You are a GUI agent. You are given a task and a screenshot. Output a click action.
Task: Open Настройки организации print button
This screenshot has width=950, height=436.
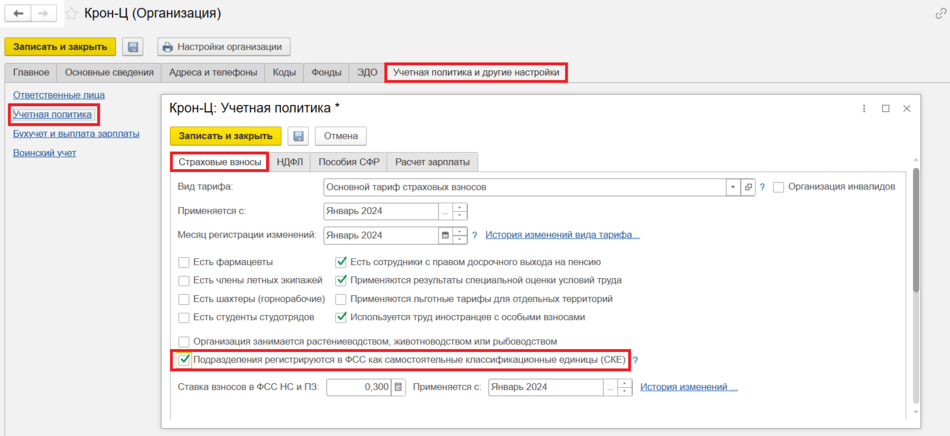pos(224,47)
